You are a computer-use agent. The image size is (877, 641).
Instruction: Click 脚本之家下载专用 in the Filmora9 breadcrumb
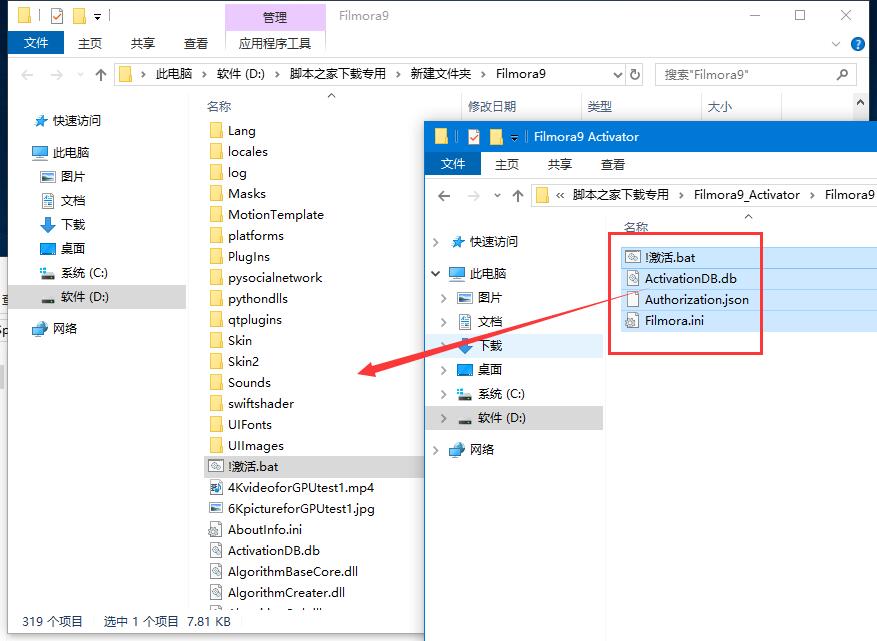338,74
